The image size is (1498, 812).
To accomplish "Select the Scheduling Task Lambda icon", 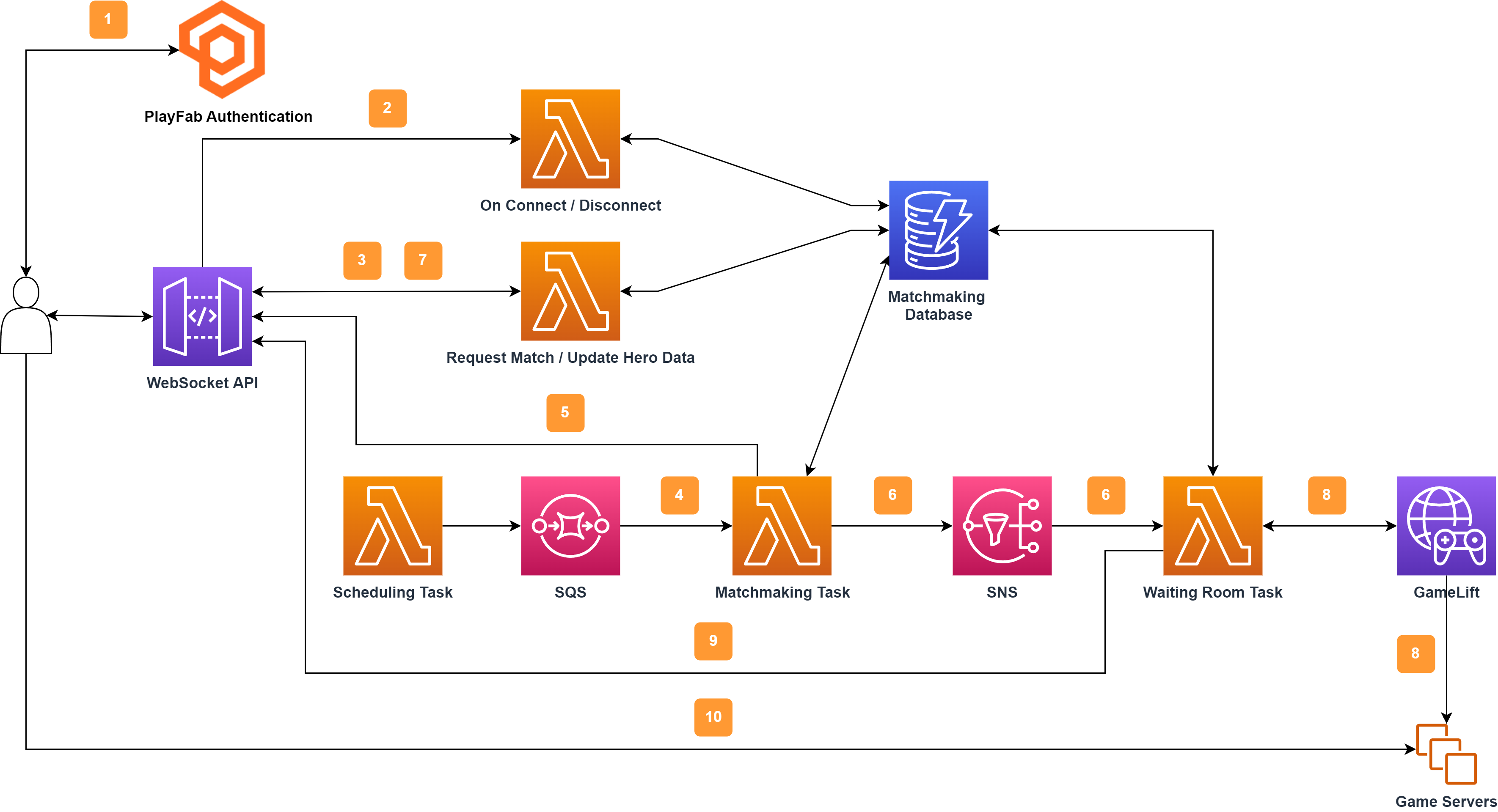I will pyautogui.click(x=393, y=526).
